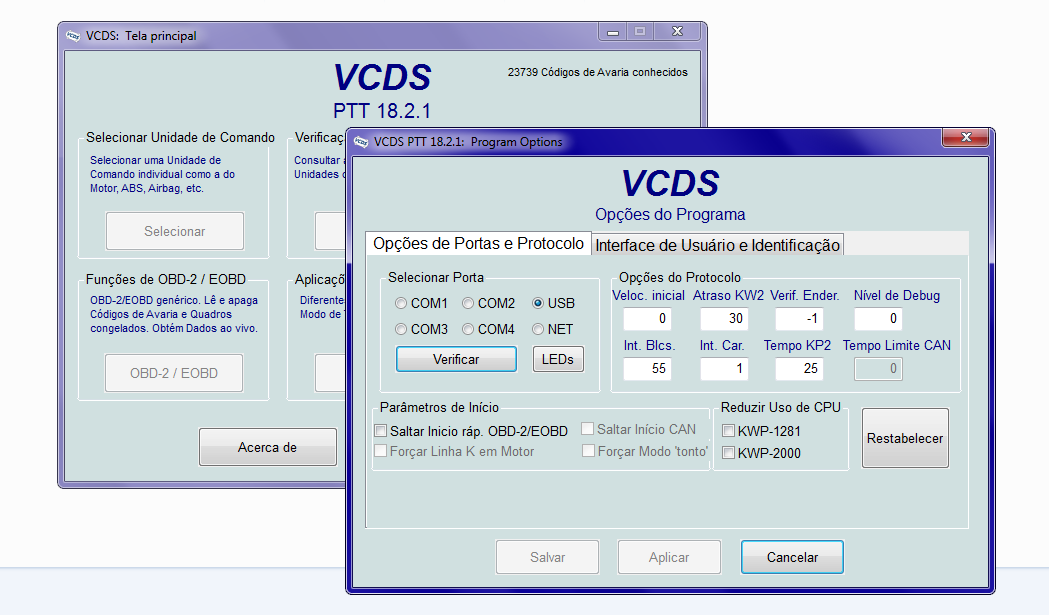Click the Tempo KP2 input field
The image size is (1049, 615).
point(799,369)
